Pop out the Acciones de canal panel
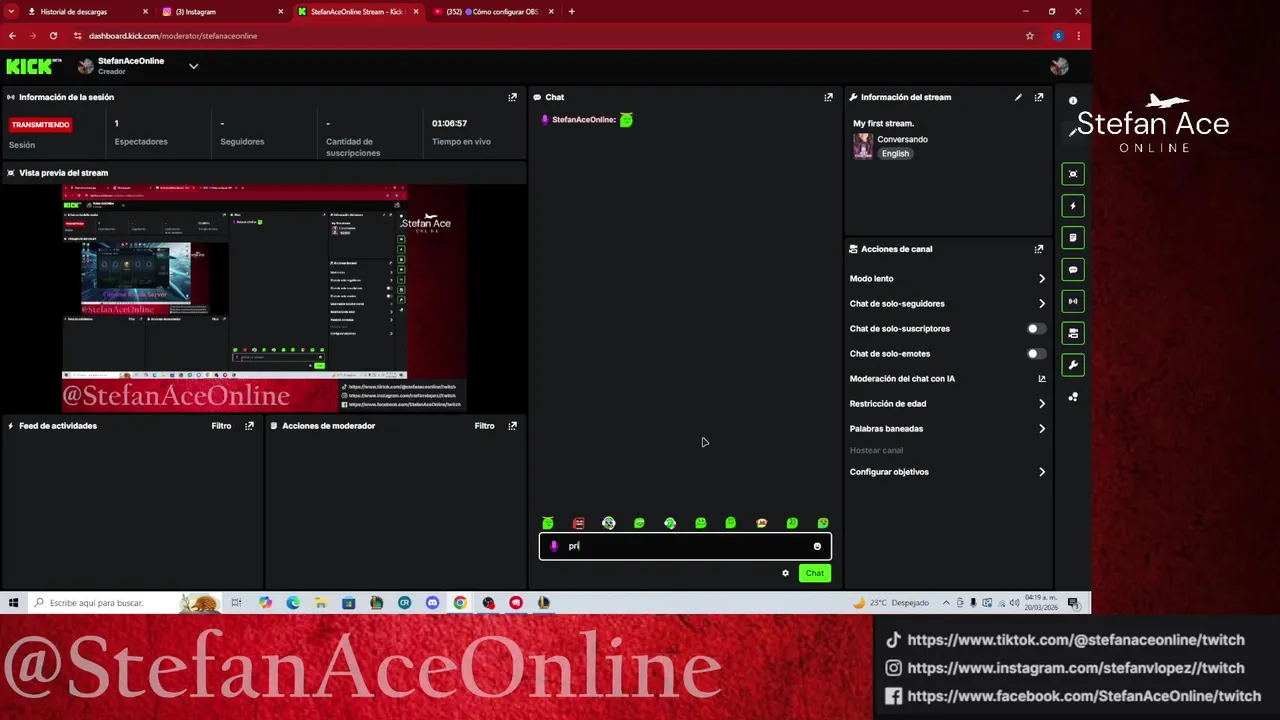This screenshot has width=1280, height=720. 1039,249
